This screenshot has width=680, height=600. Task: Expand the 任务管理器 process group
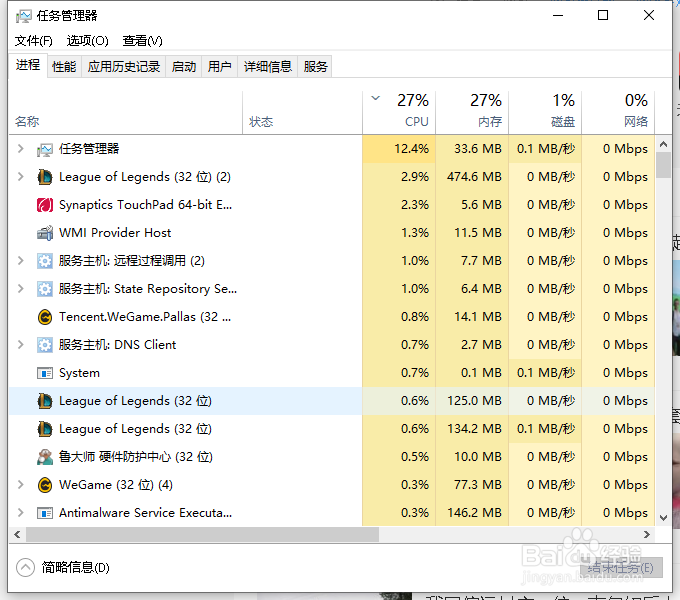20,149
